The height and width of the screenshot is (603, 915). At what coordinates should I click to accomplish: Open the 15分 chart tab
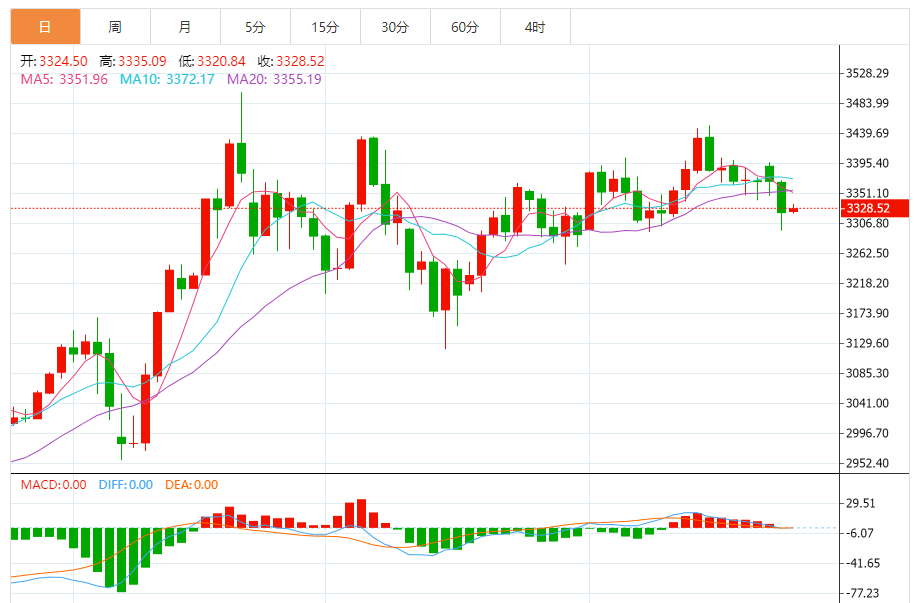coord(326,27)
